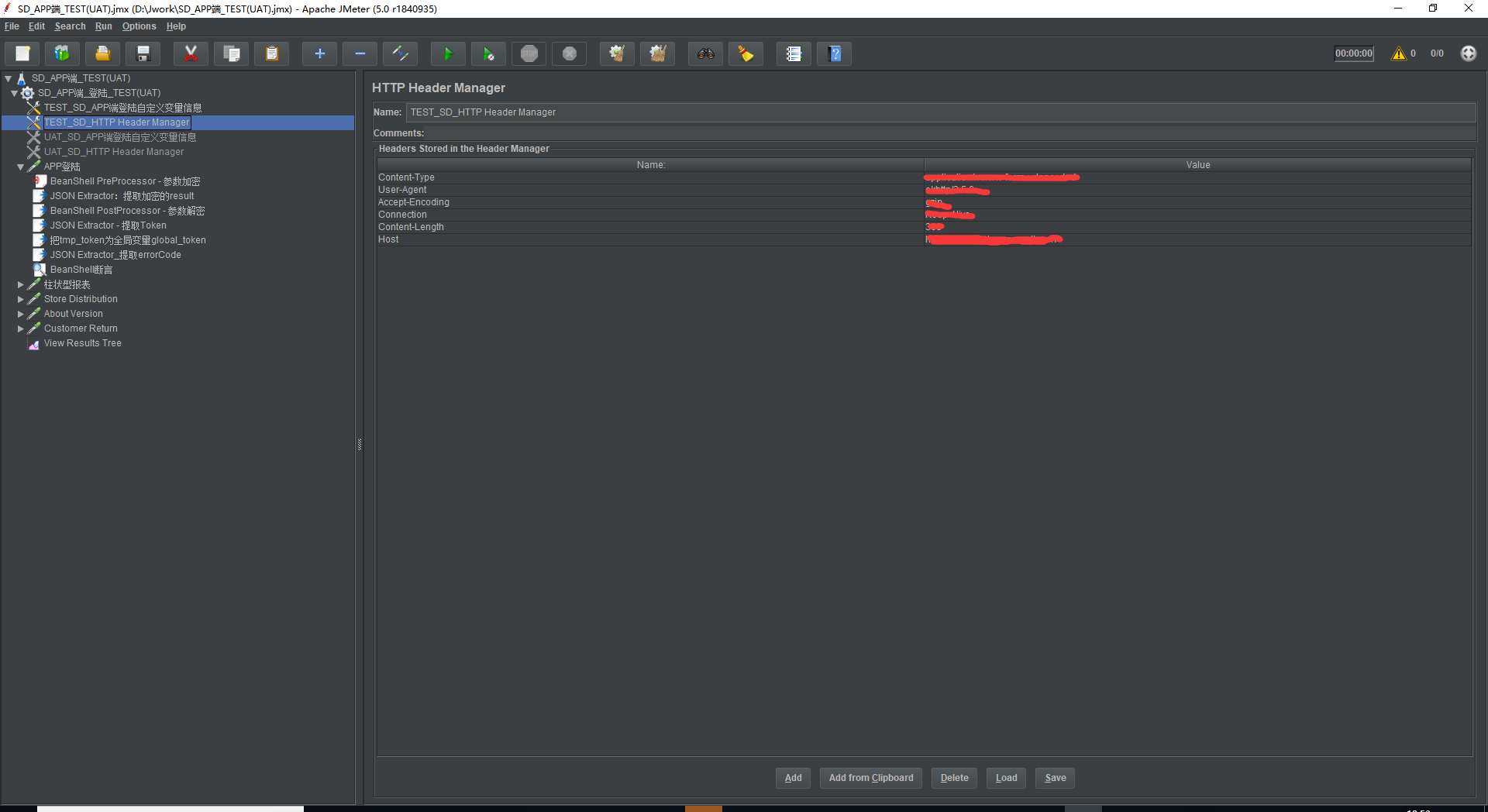1488x812 pixels.
Task: Select the global_token variable tree item
Action: point(128,240)
